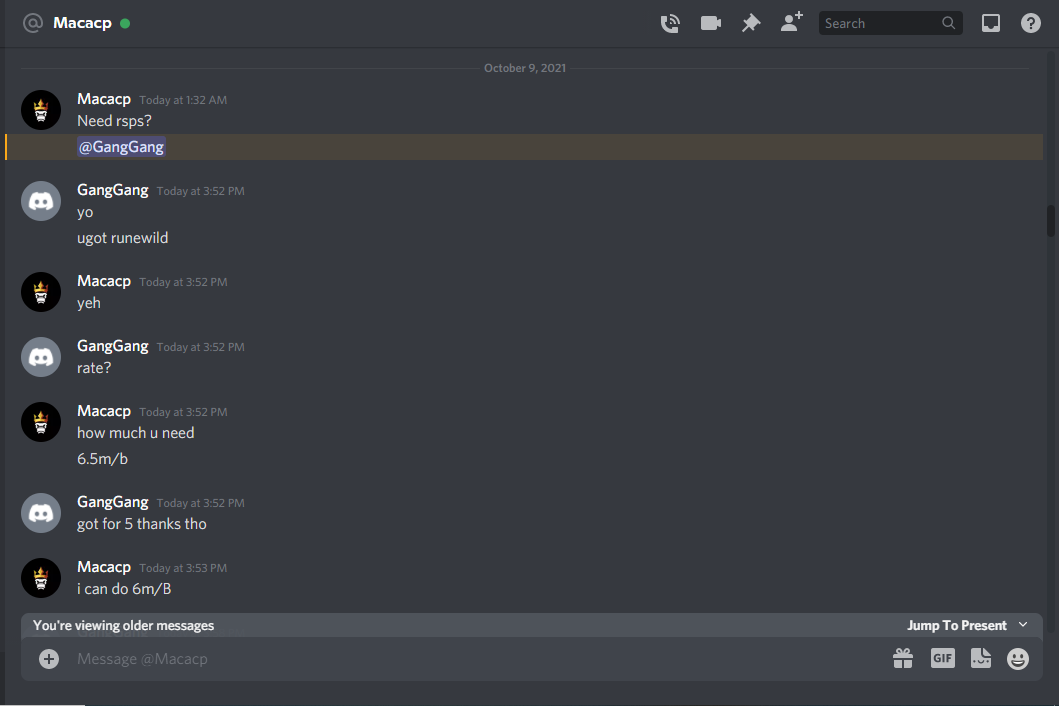
Task: Click the @GangGang mention
Action: coord(122,147)
